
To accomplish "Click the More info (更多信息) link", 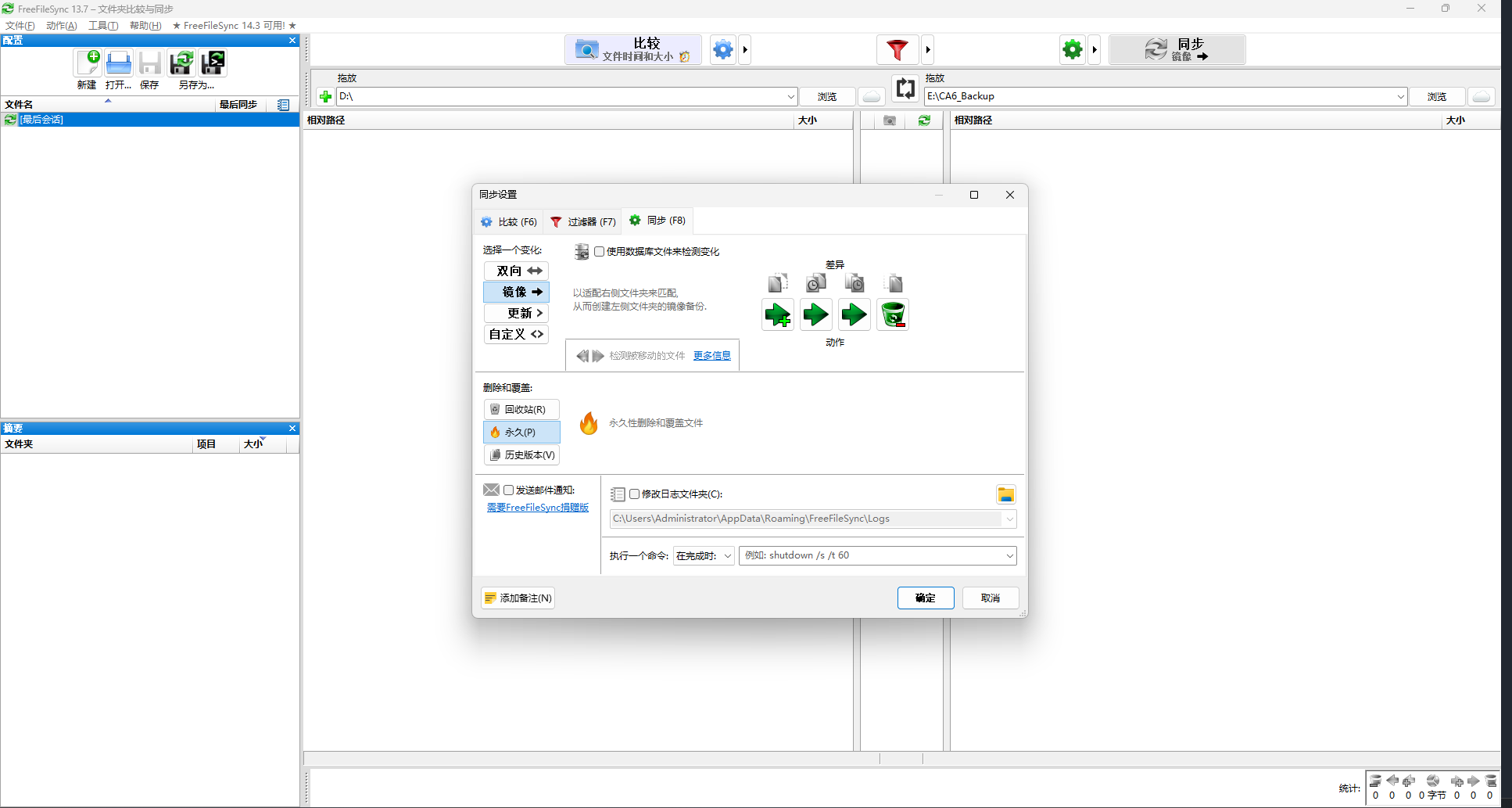I will [712, 356].
